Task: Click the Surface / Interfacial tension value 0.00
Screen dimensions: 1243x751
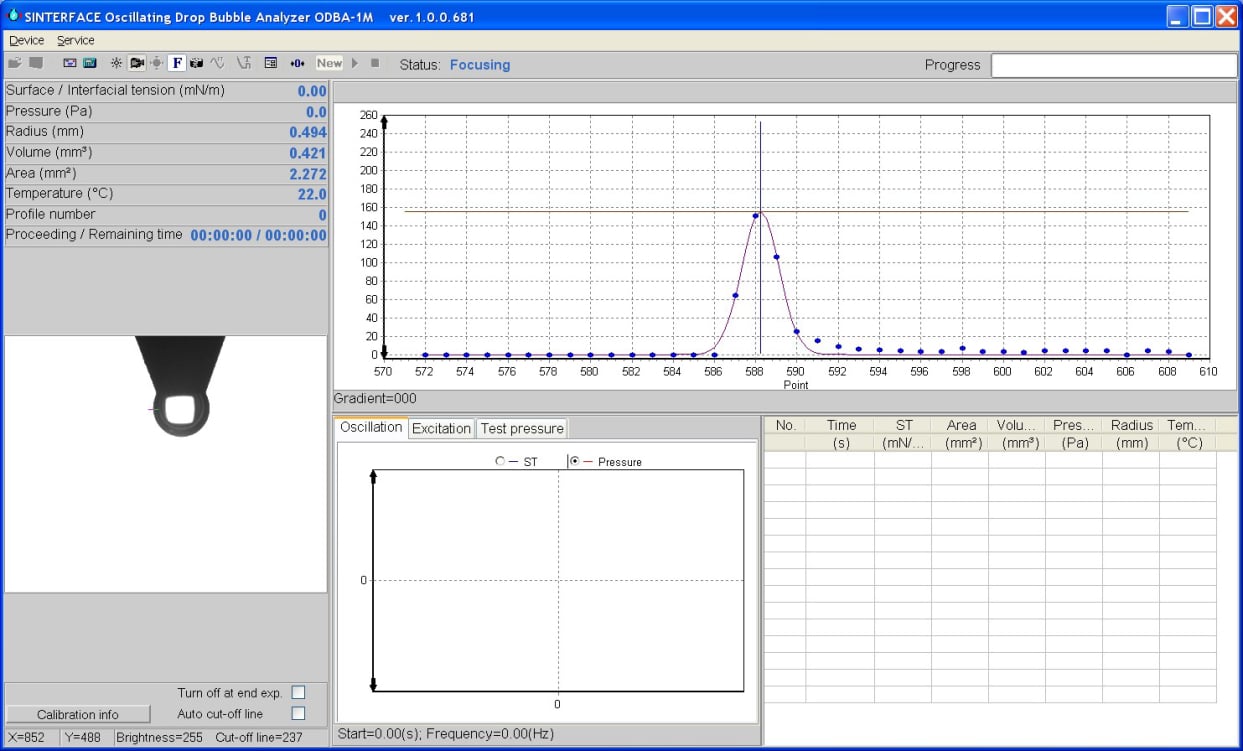Action: click(x=312, y=91)
